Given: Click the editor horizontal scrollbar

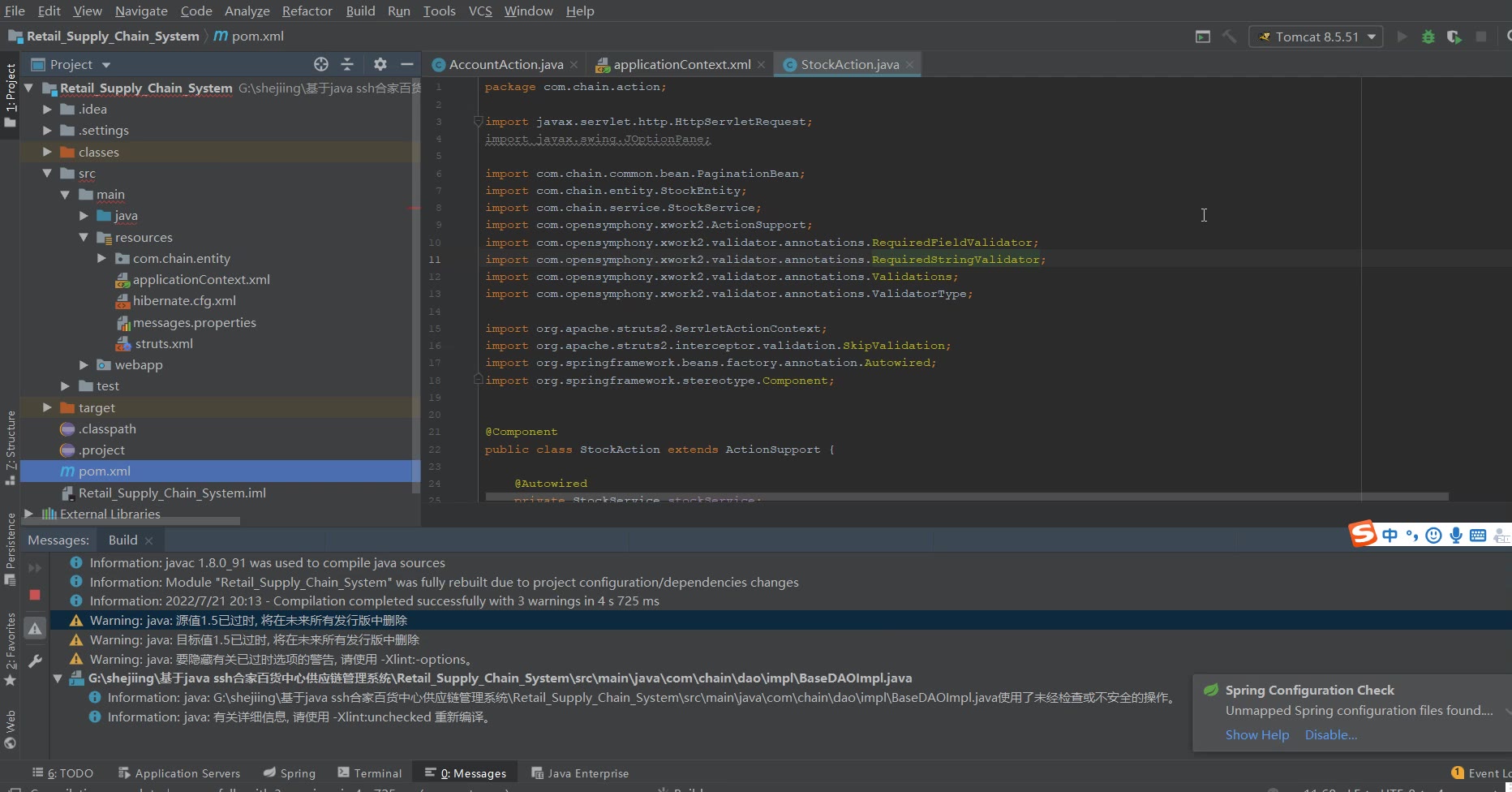Looking at the screenshot, I should coord(965,496).
